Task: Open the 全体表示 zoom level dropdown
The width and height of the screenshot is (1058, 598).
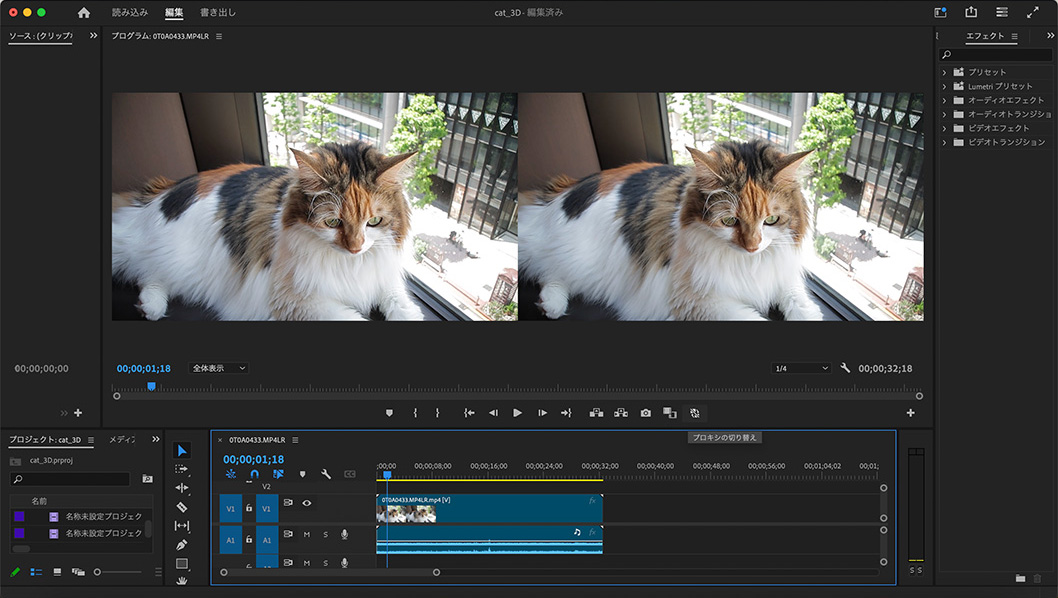Action: [x=217, y=367]
